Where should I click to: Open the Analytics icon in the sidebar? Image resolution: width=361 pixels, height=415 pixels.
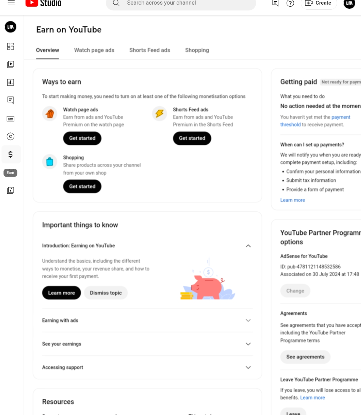tap(11, 82)
